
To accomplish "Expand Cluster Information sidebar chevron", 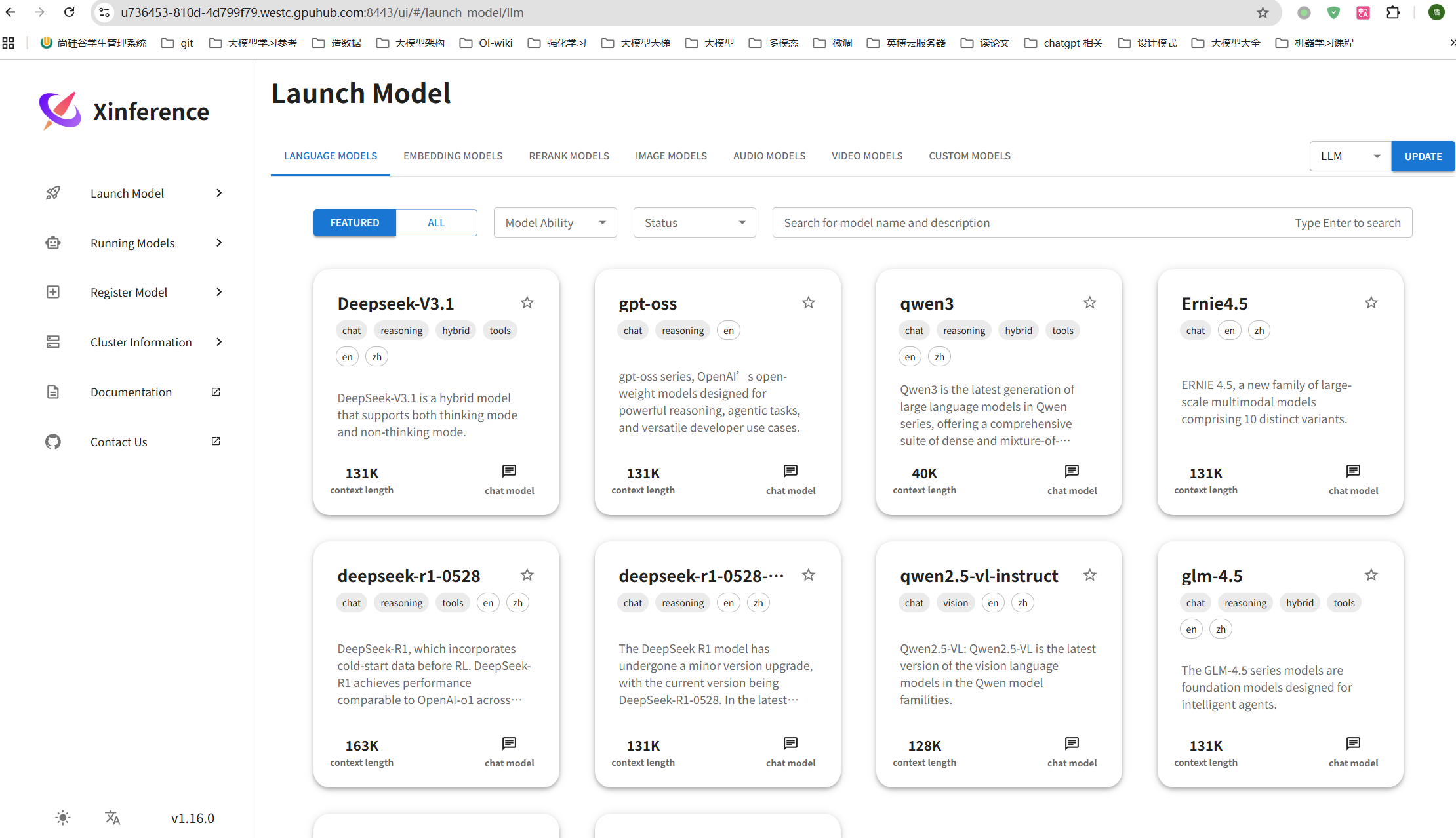I will point(219,342).
